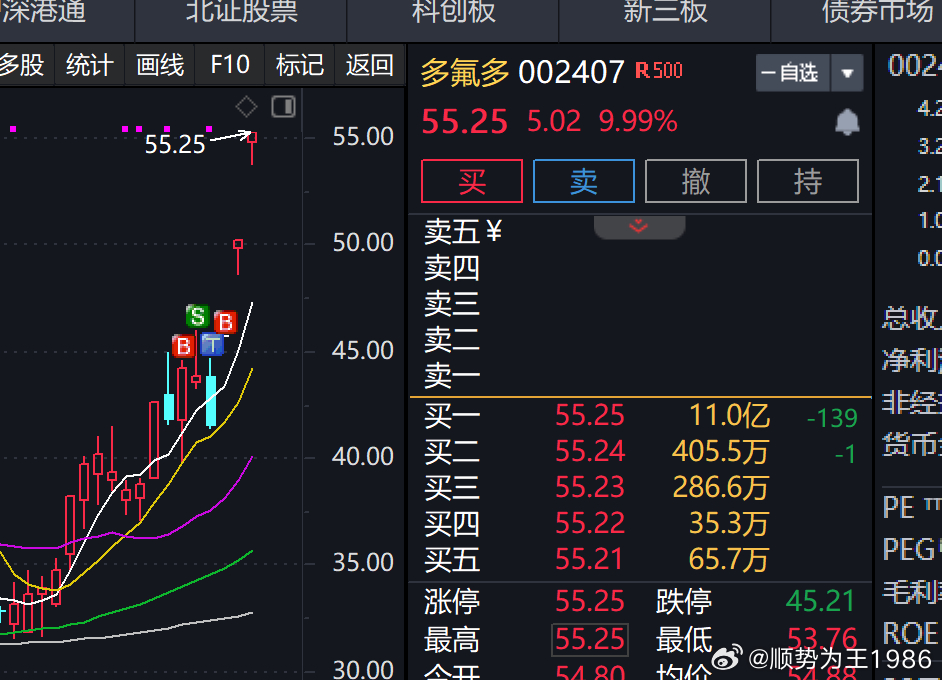Click 买四 price 55.22

589,523
